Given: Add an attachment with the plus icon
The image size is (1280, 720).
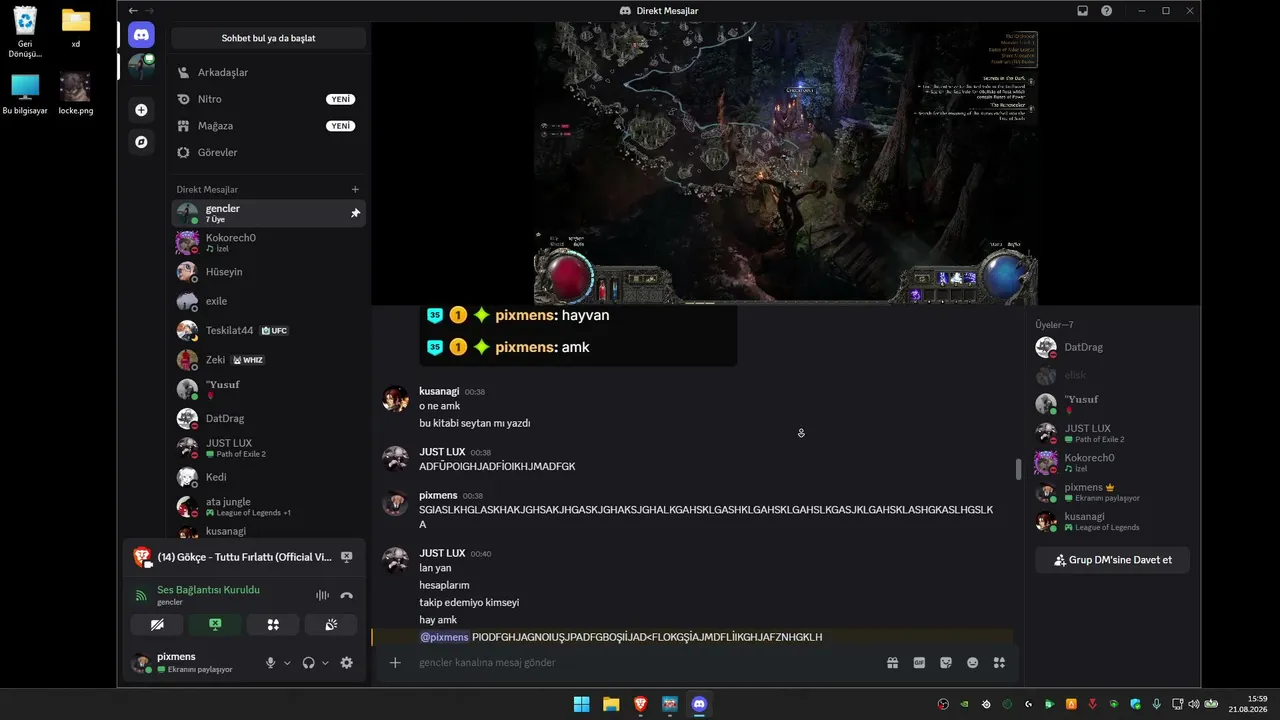Looking at the screenshot, I should 395,662.
